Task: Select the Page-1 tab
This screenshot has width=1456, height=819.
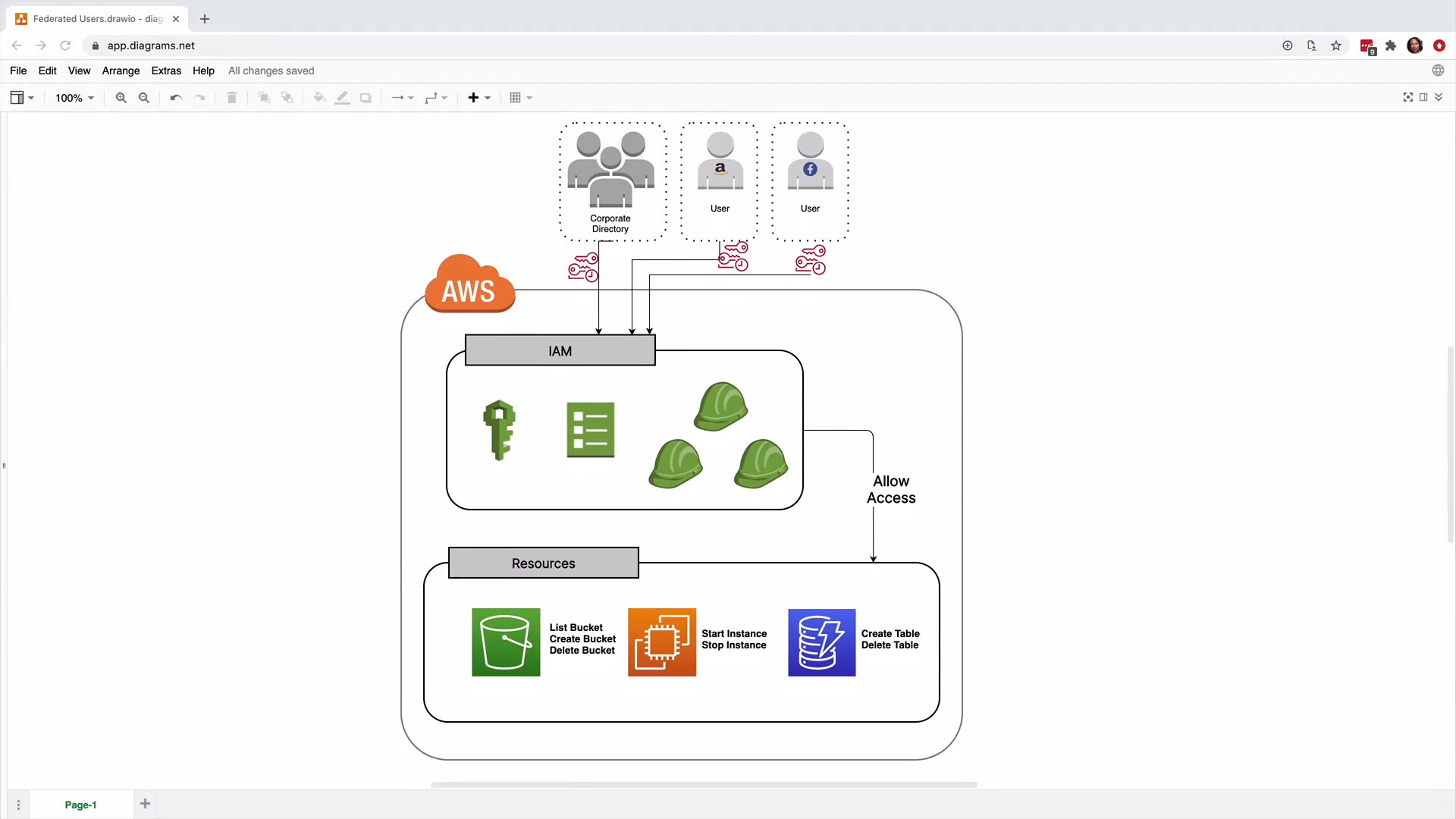Action: [x=80, y=805]
